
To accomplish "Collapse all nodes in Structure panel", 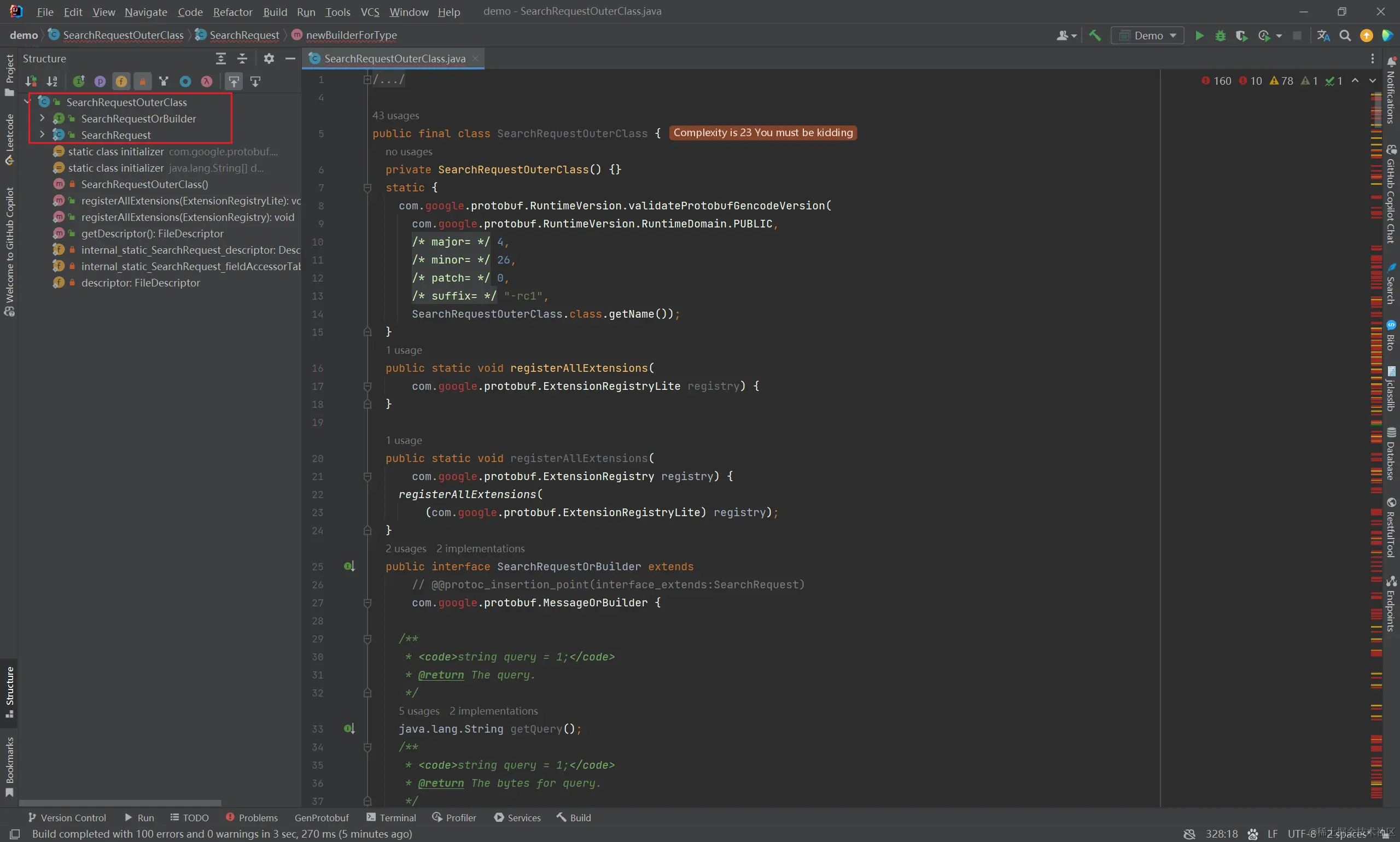I will tap(242, 59).
